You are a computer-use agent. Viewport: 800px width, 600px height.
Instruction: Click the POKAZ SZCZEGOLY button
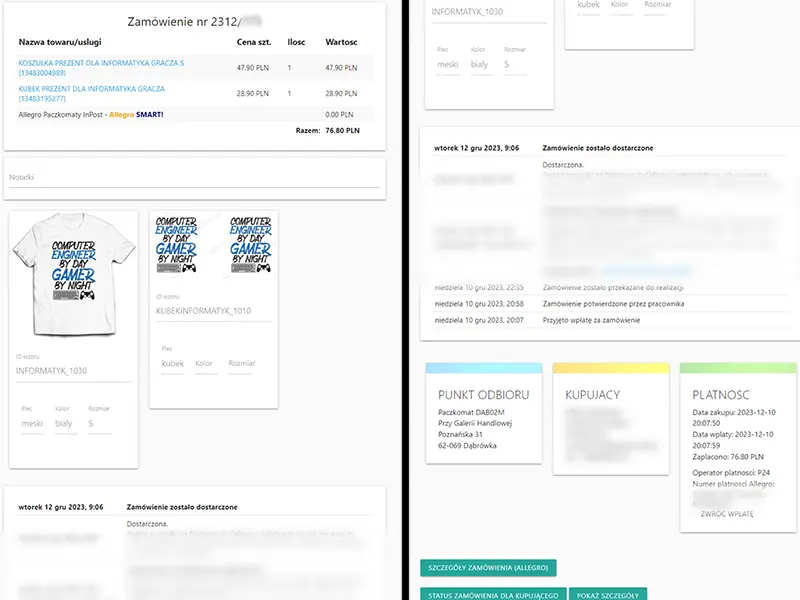(608, 594)
